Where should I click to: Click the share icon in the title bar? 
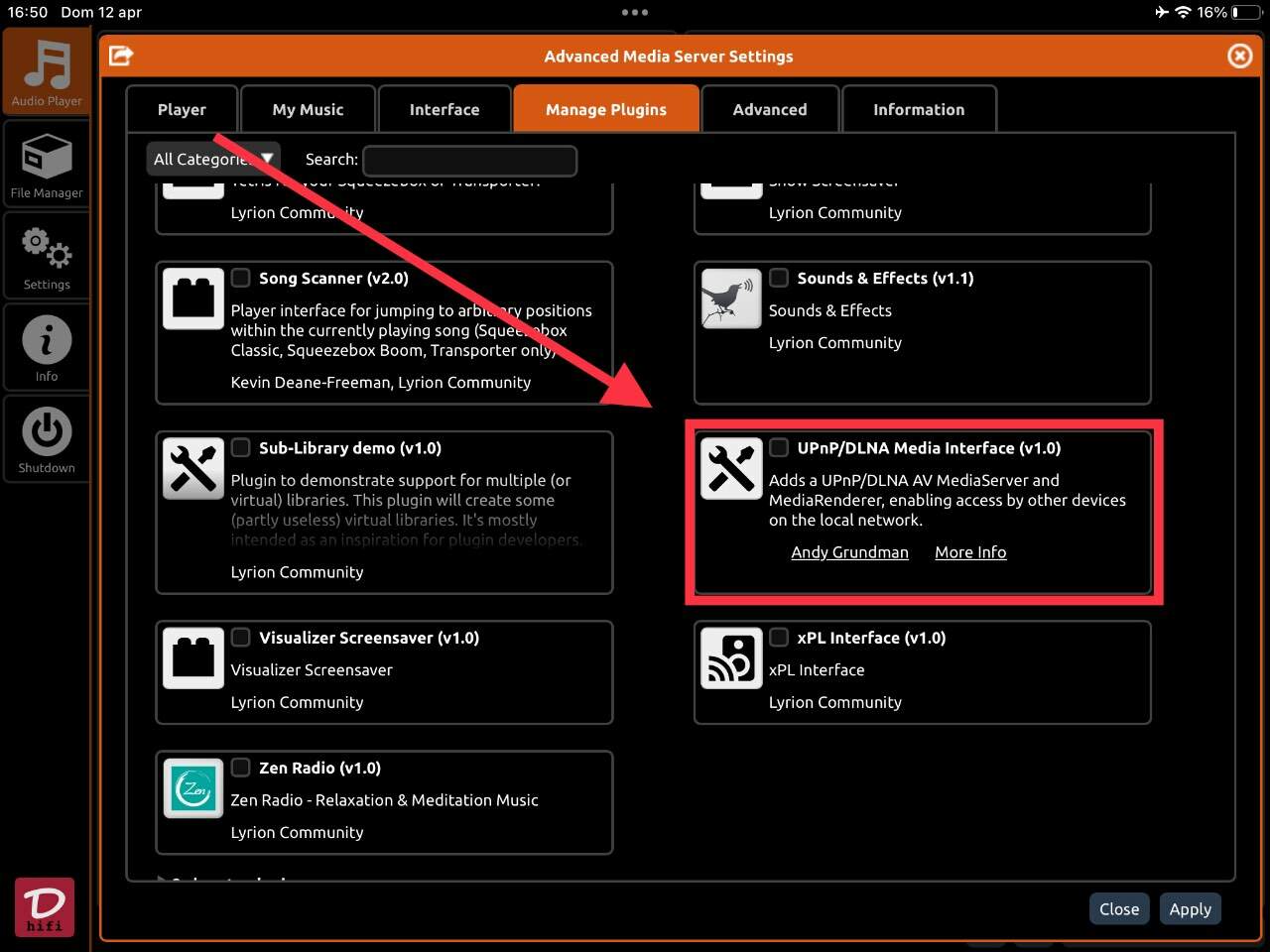click(121, 56)
